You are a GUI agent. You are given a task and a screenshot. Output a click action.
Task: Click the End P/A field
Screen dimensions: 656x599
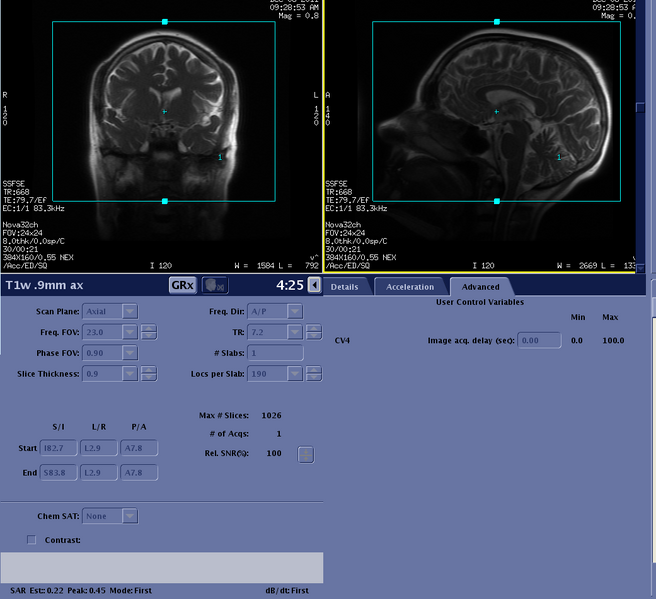pyautogui.click(x=139, y=473)
